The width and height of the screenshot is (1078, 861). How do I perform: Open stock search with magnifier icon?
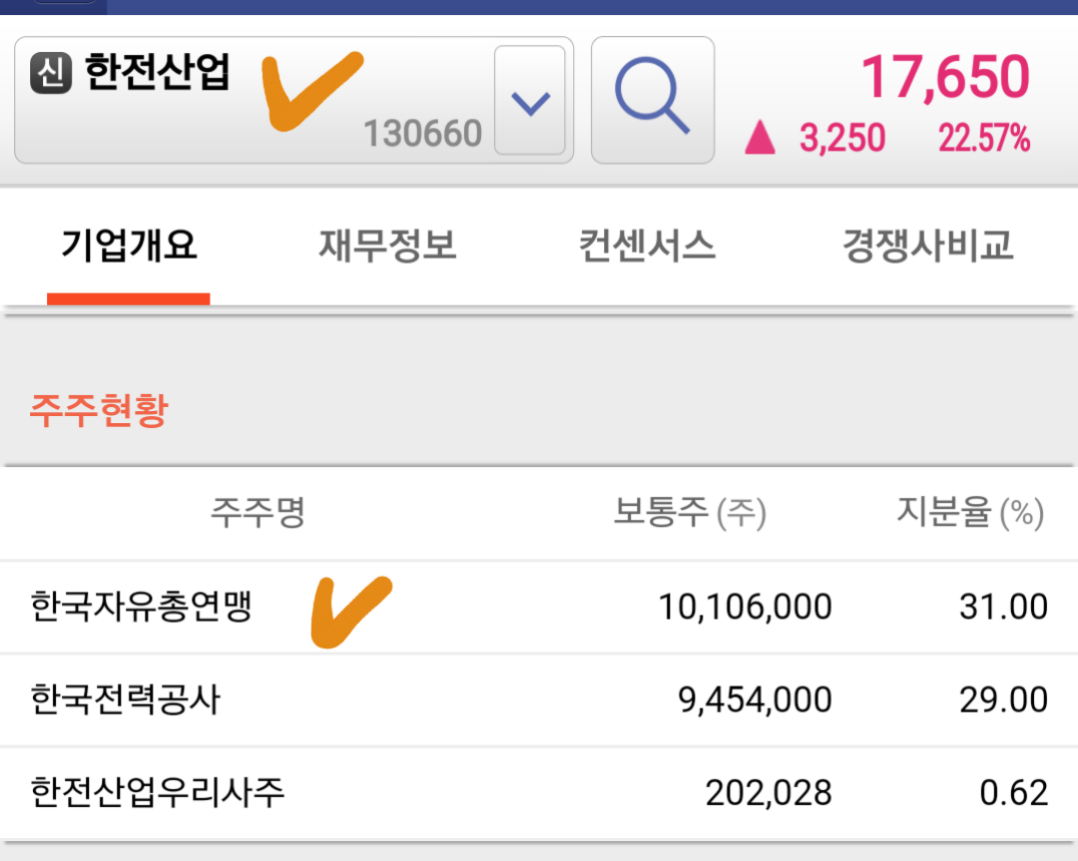652,100
